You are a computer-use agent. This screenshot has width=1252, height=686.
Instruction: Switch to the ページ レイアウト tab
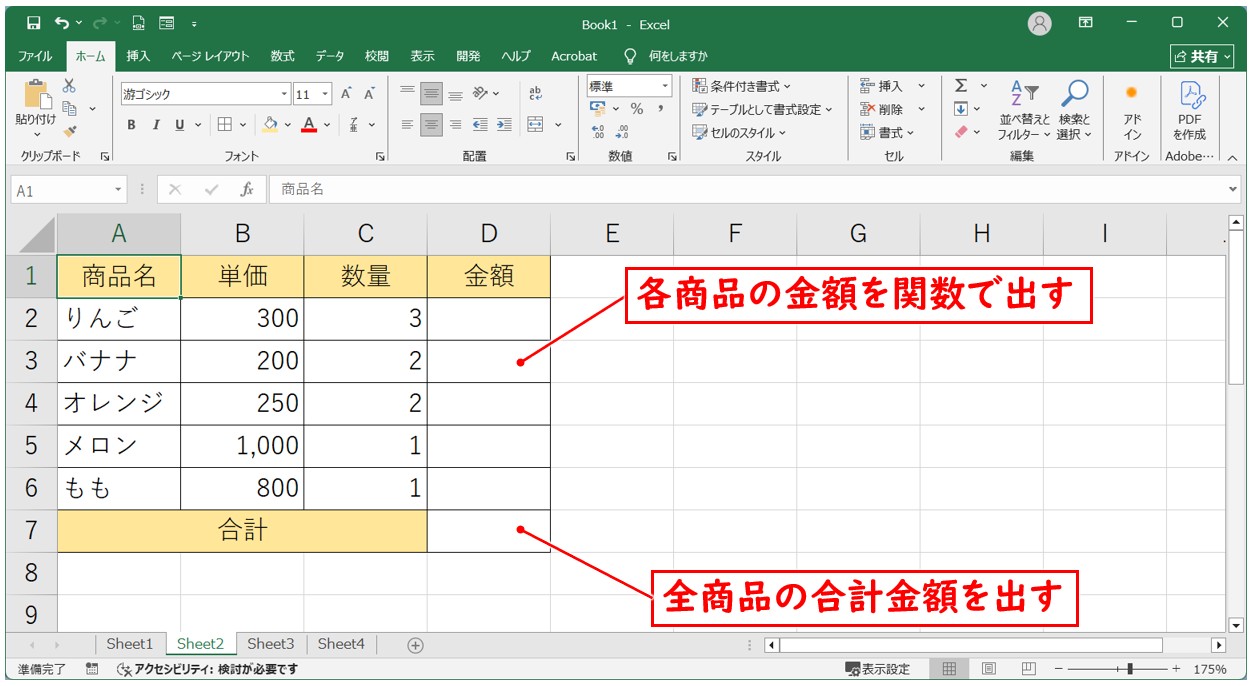pyautogui.click(x=210, y=56)
